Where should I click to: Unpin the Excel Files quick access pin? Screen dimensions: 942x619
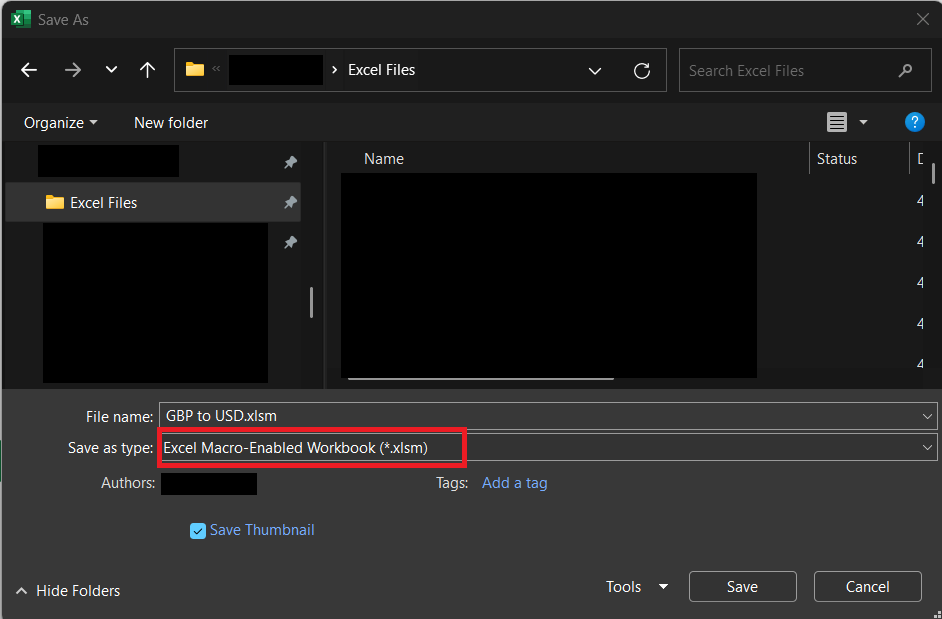pos(290,203)
